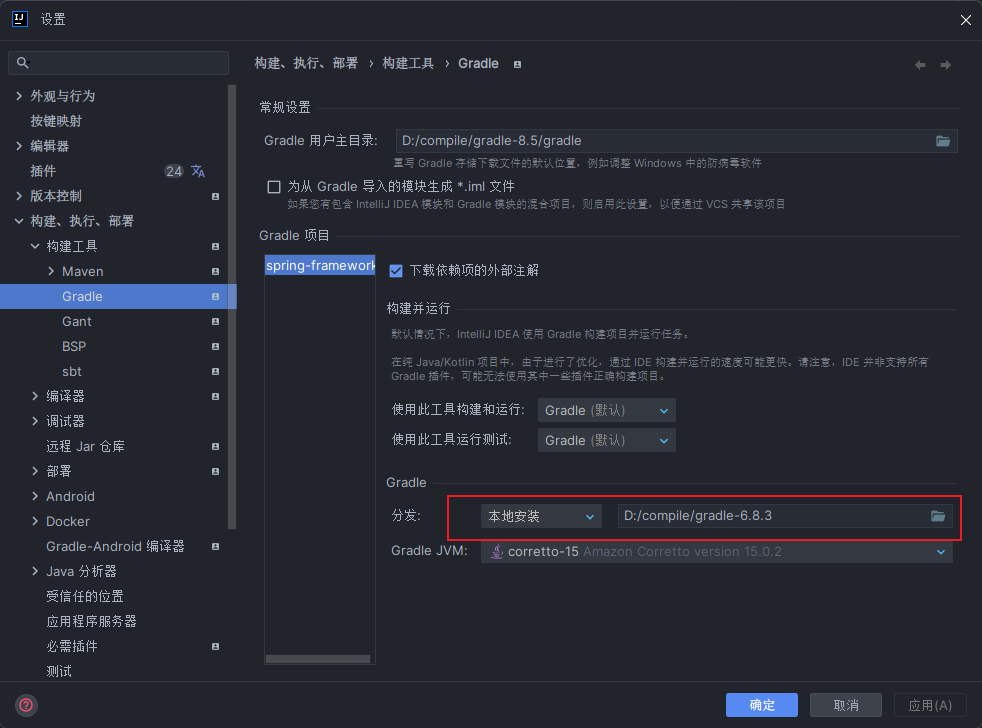Click the 确定 button
The image size is (982, 728).
coord(762,705)
